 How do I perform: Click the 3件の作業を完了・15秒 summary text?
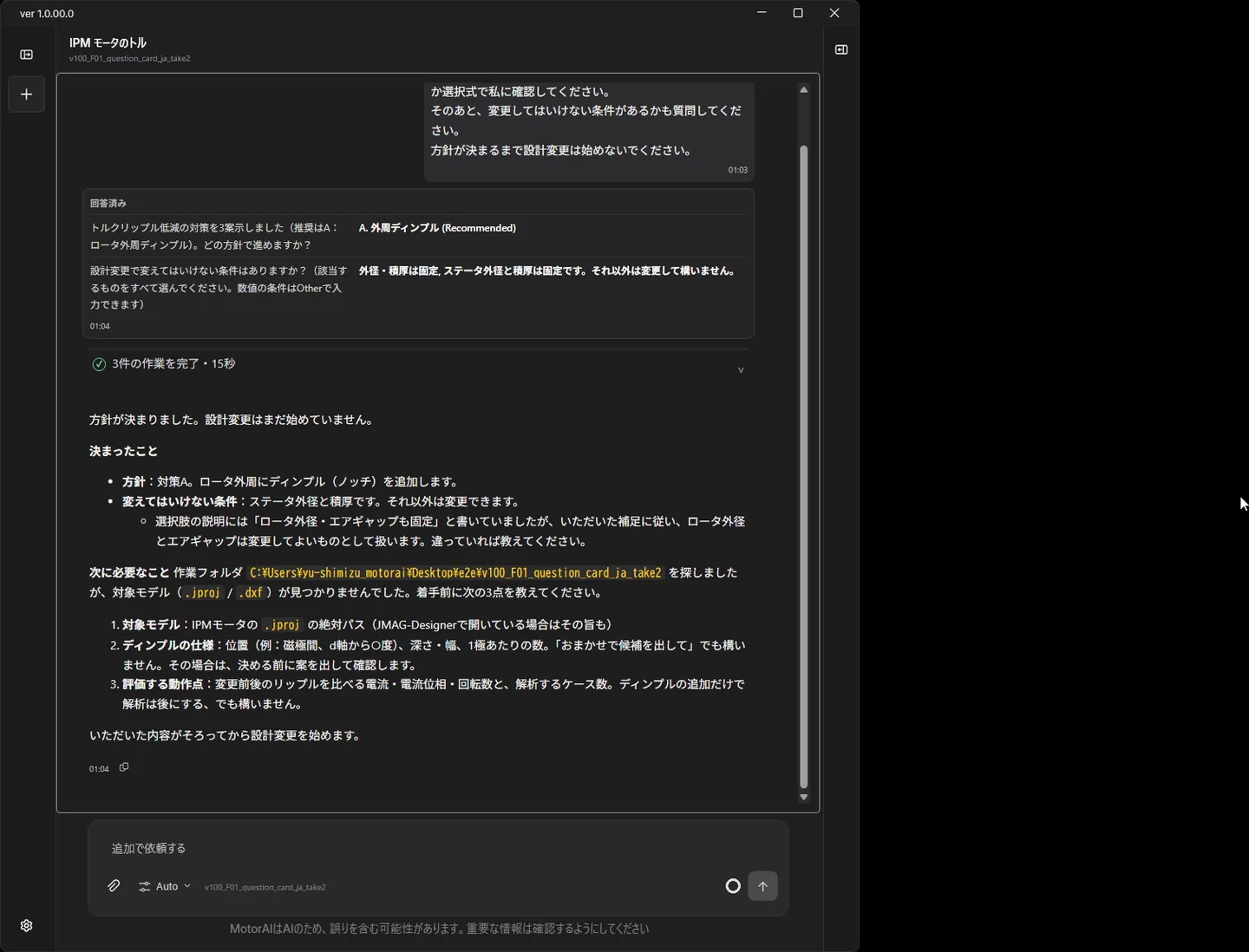click(173, 364)
